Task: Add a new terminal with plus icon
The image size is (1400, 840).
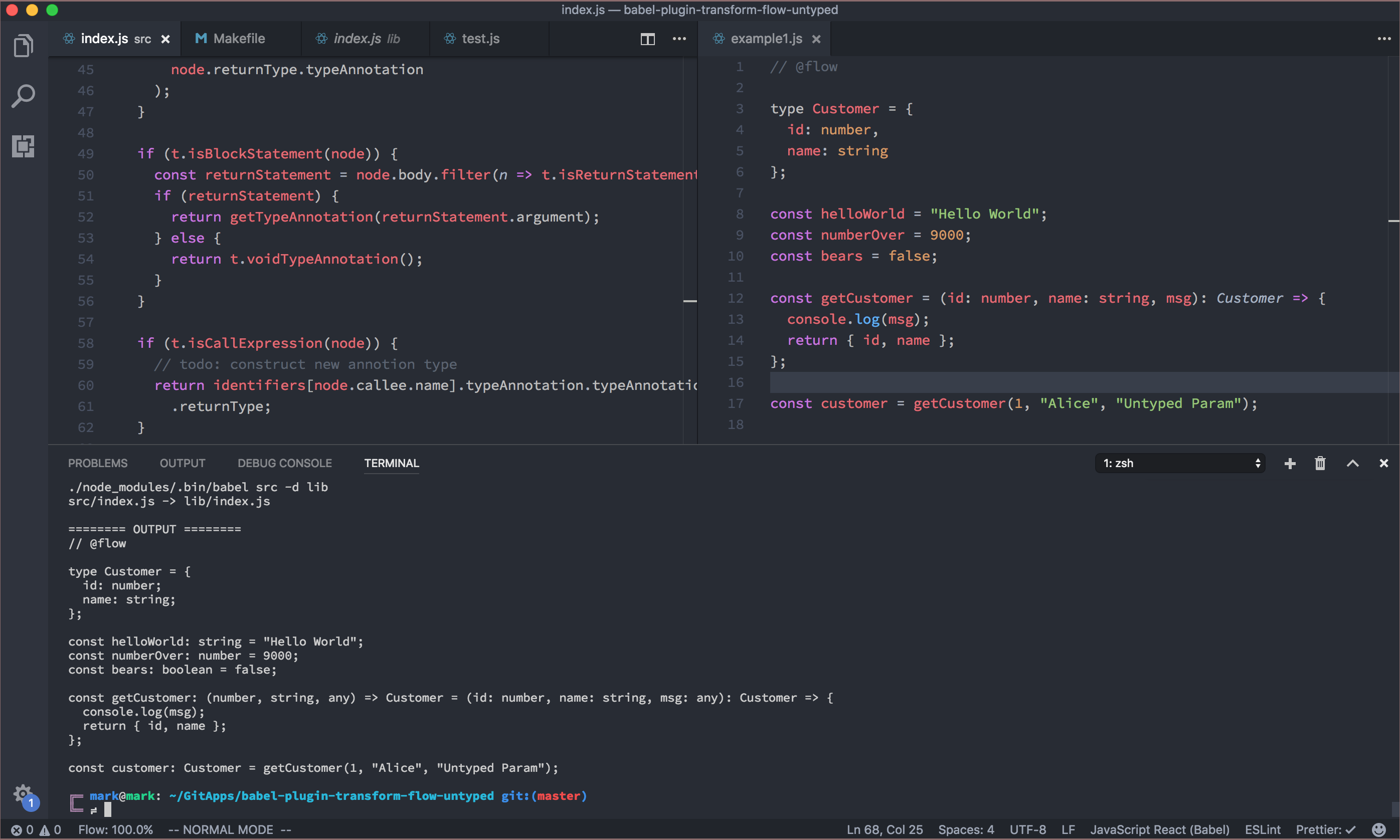Action: point(1290,464)
